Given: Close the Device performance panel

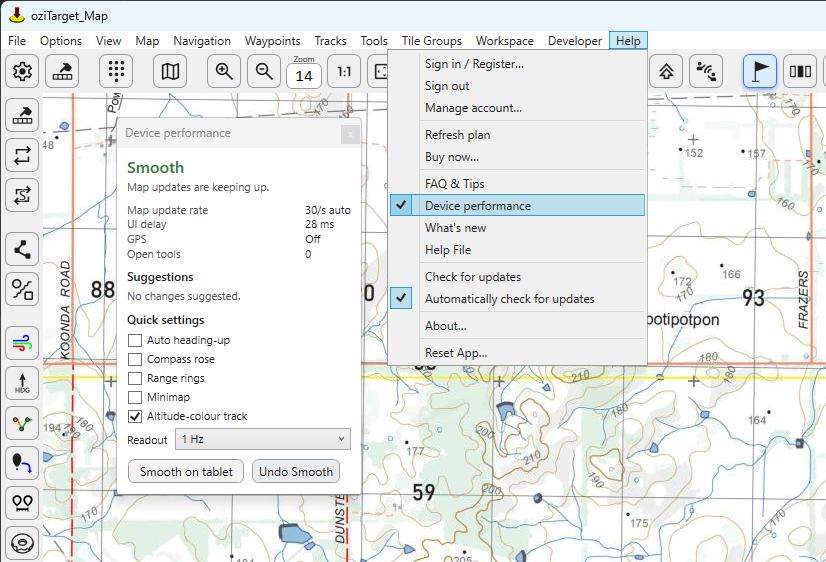Looking at the screenshot, I should [x=350, y=134].
